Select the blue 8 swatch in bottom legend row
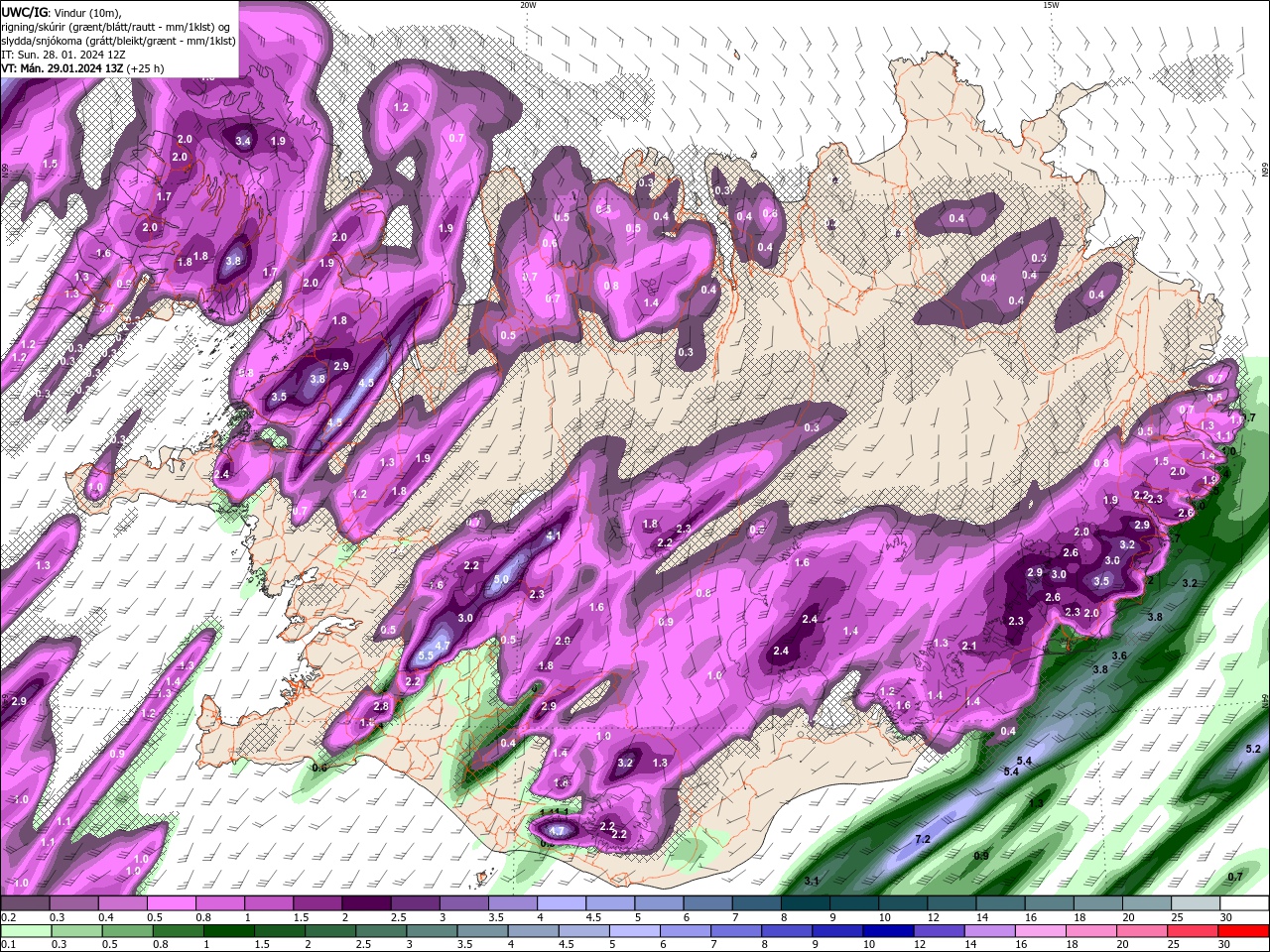 [788, 931]
